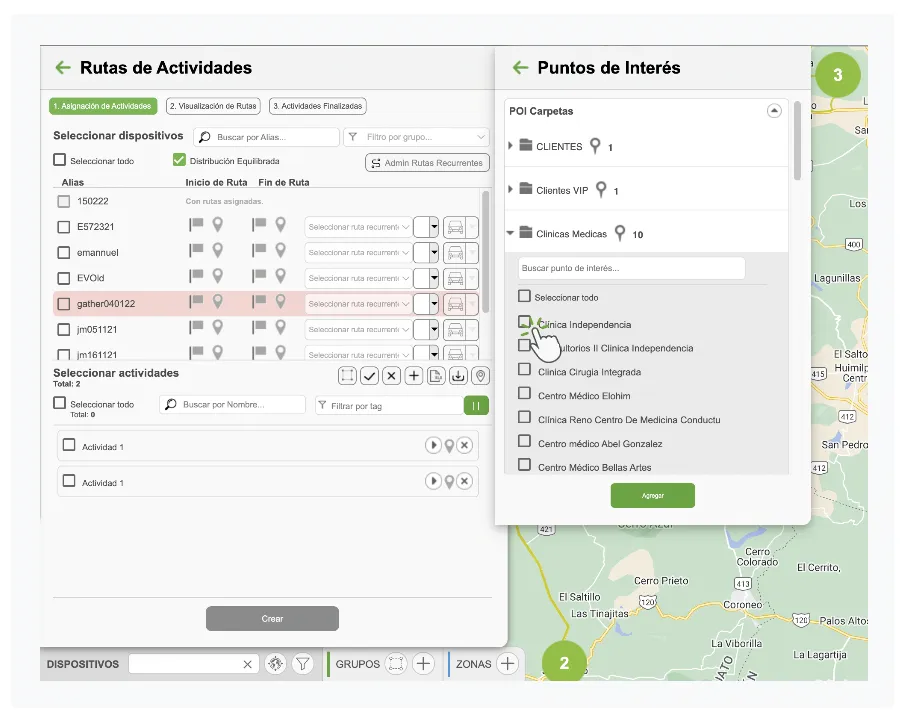Select the 1. Asignación de Actividades tab
The height and width of the screenshot is (719, 909).
pyautogui.click(x=103, y=106)
